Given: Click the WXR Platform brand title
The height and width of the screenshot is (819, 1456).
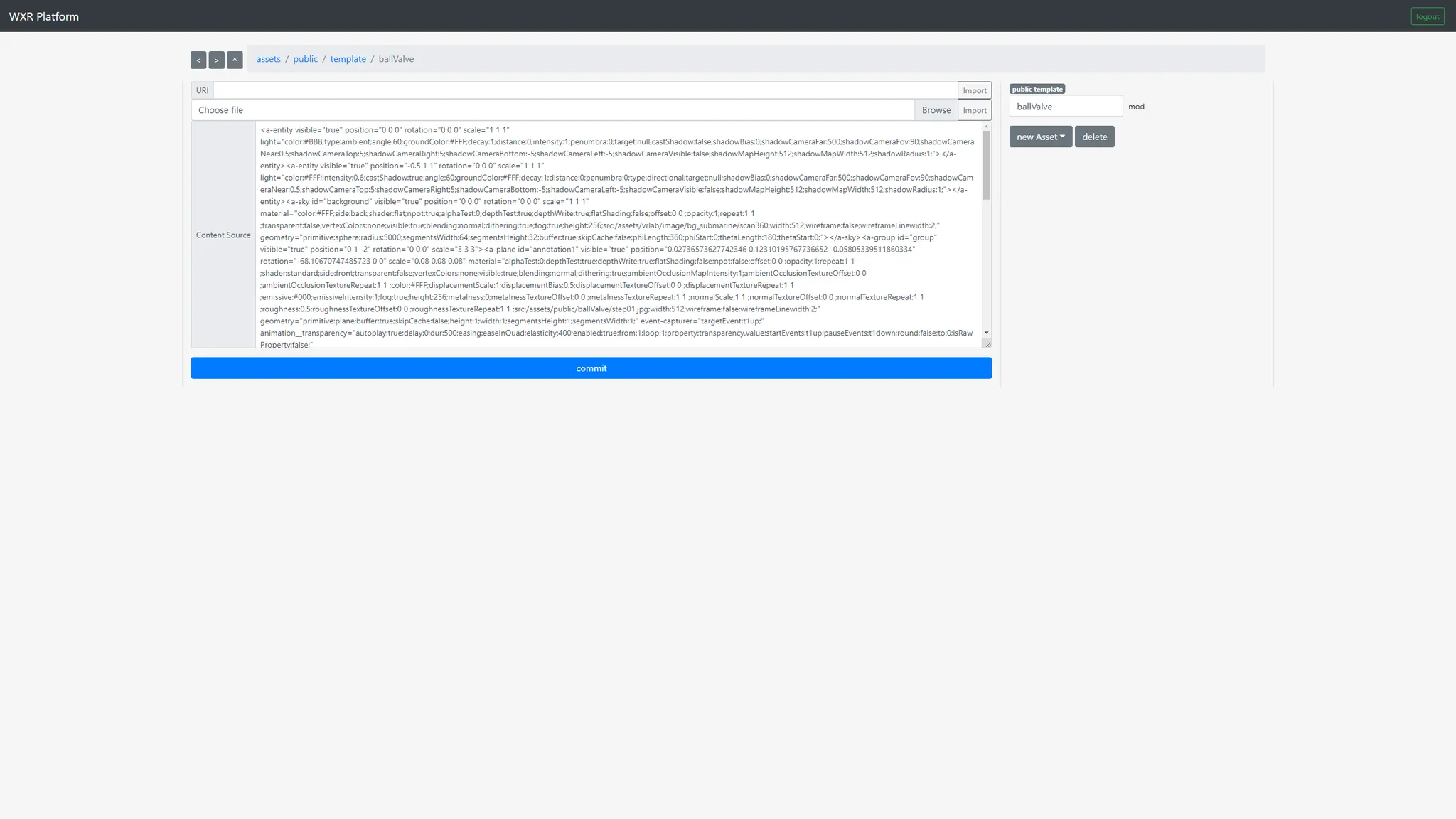Looking at the screenshot, I should coord(44,16).
